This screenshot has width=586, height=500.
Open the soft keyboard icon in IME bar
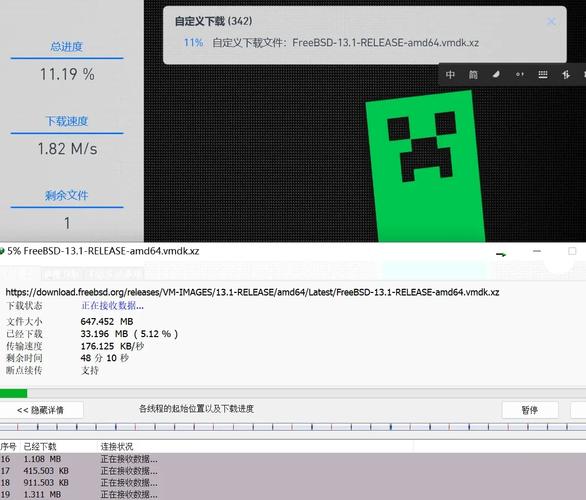point(543,75)
